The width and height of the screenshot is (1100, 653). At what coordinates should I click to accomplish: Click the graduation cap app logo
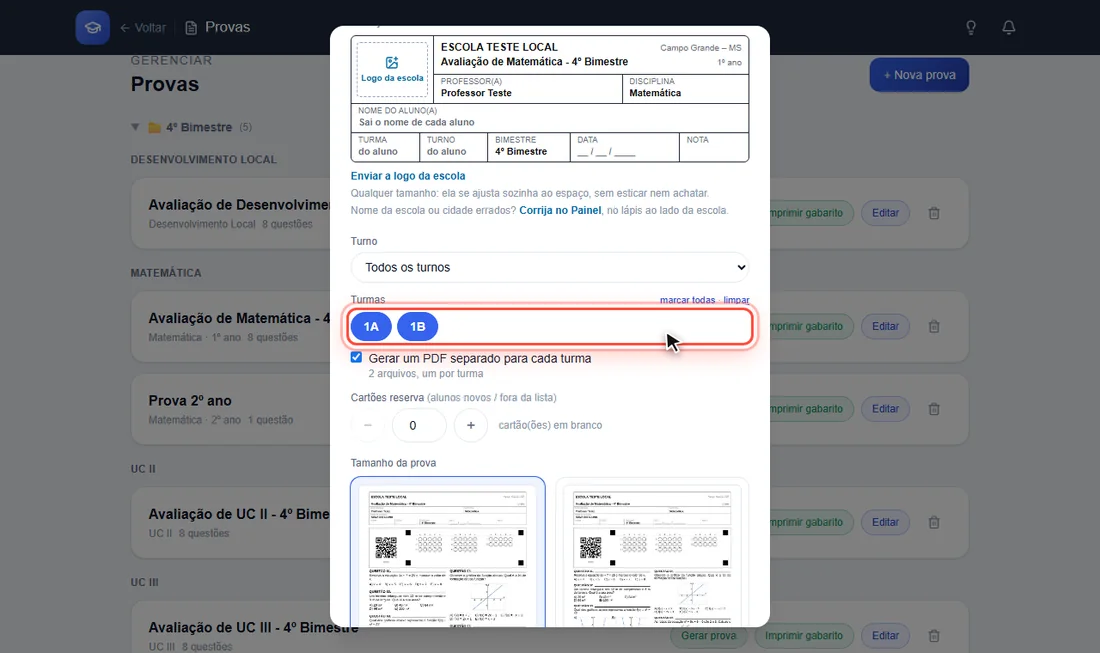click(93, 27)
